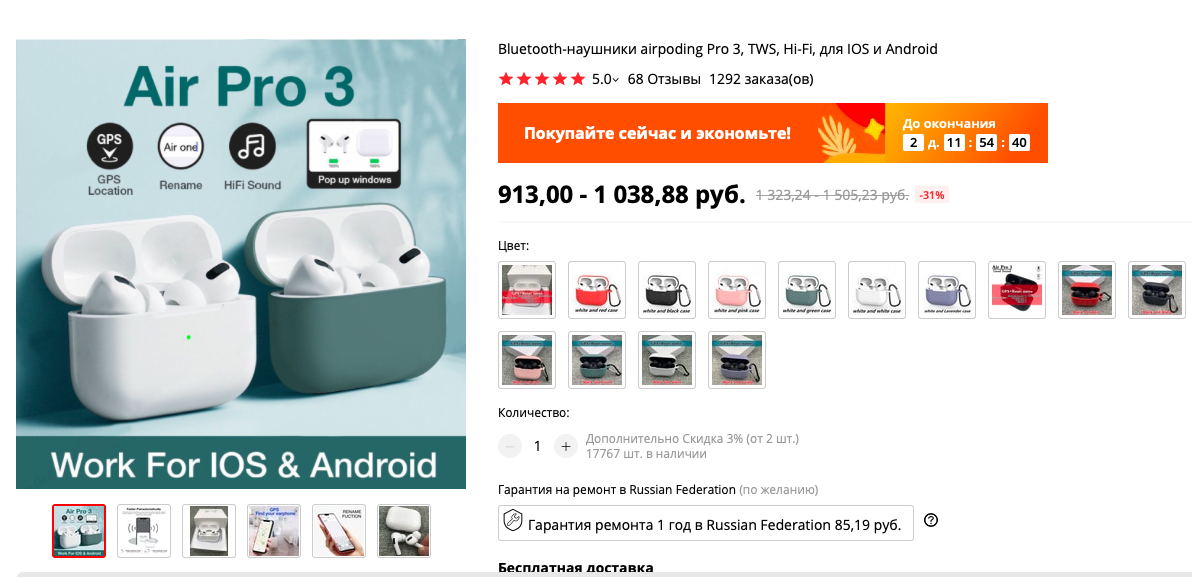
Task: Pick the white and Lavender case option
Action: 946,290
